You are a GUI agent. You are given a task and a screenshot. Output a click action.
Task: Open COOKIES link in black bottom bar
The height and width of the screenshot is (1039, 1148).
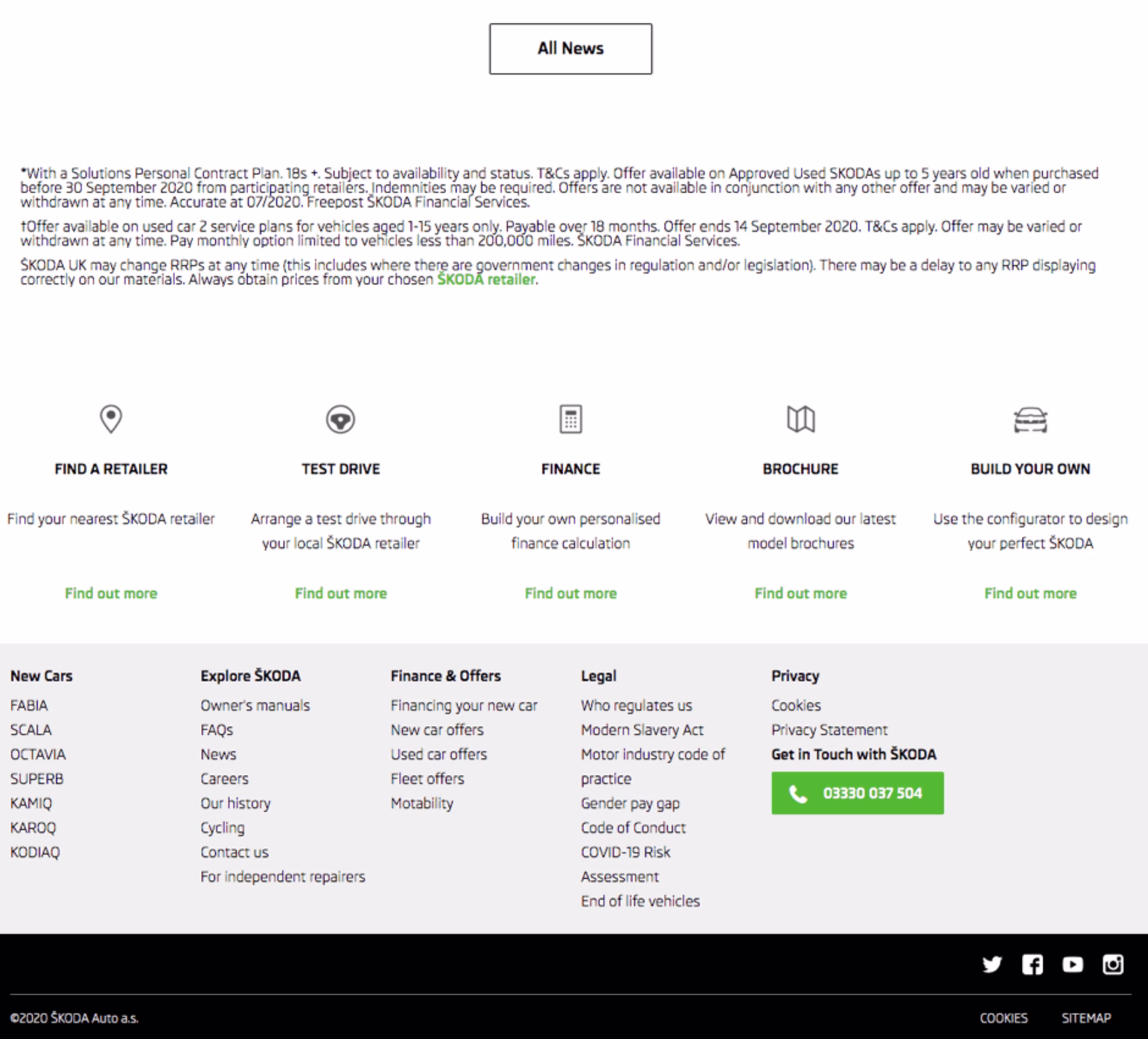[x=1003, y=1018]
